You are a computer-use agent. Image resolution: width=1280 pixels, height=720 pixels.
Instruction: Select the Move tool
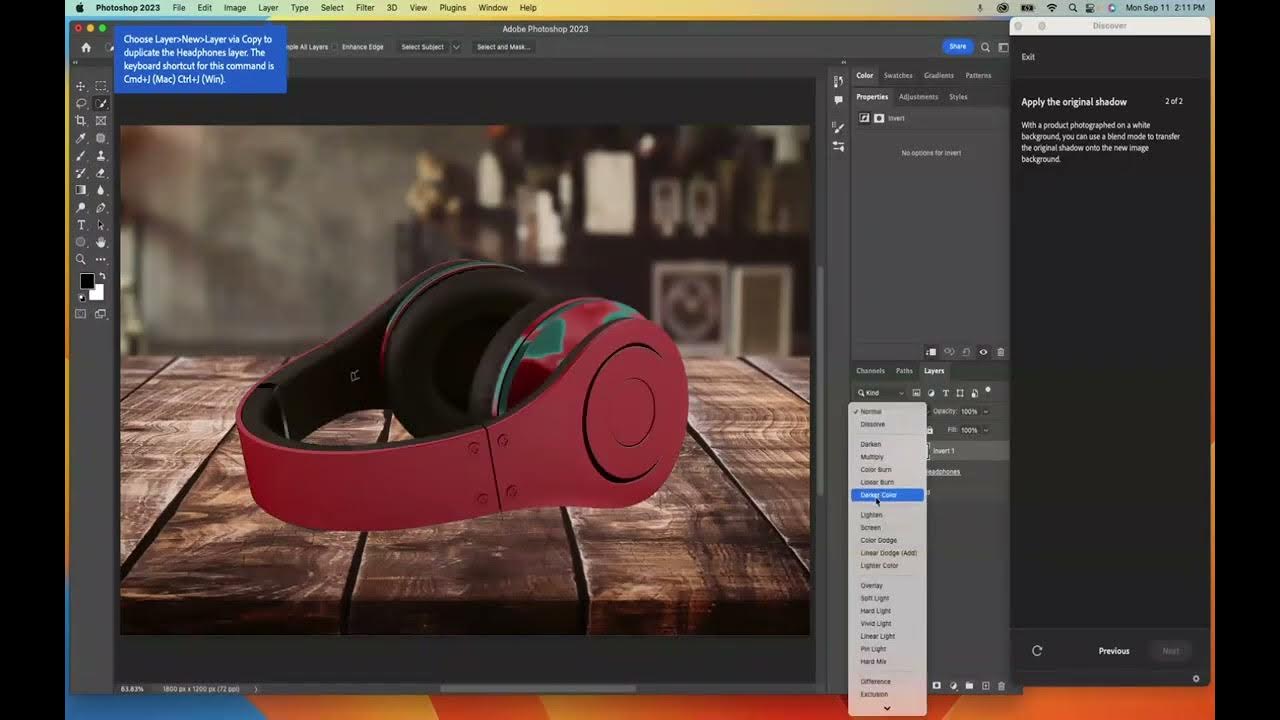point(81,86)
